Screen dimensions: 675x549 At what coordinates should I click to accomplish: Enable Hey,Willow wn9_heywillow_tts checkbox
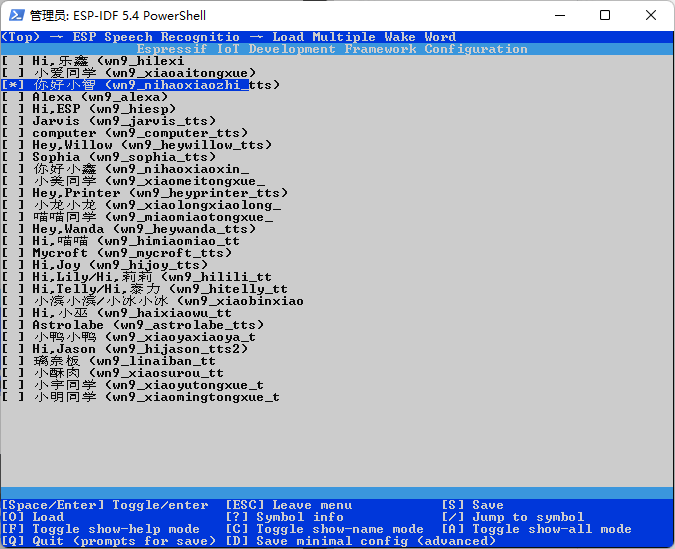[x=12, y=145]
